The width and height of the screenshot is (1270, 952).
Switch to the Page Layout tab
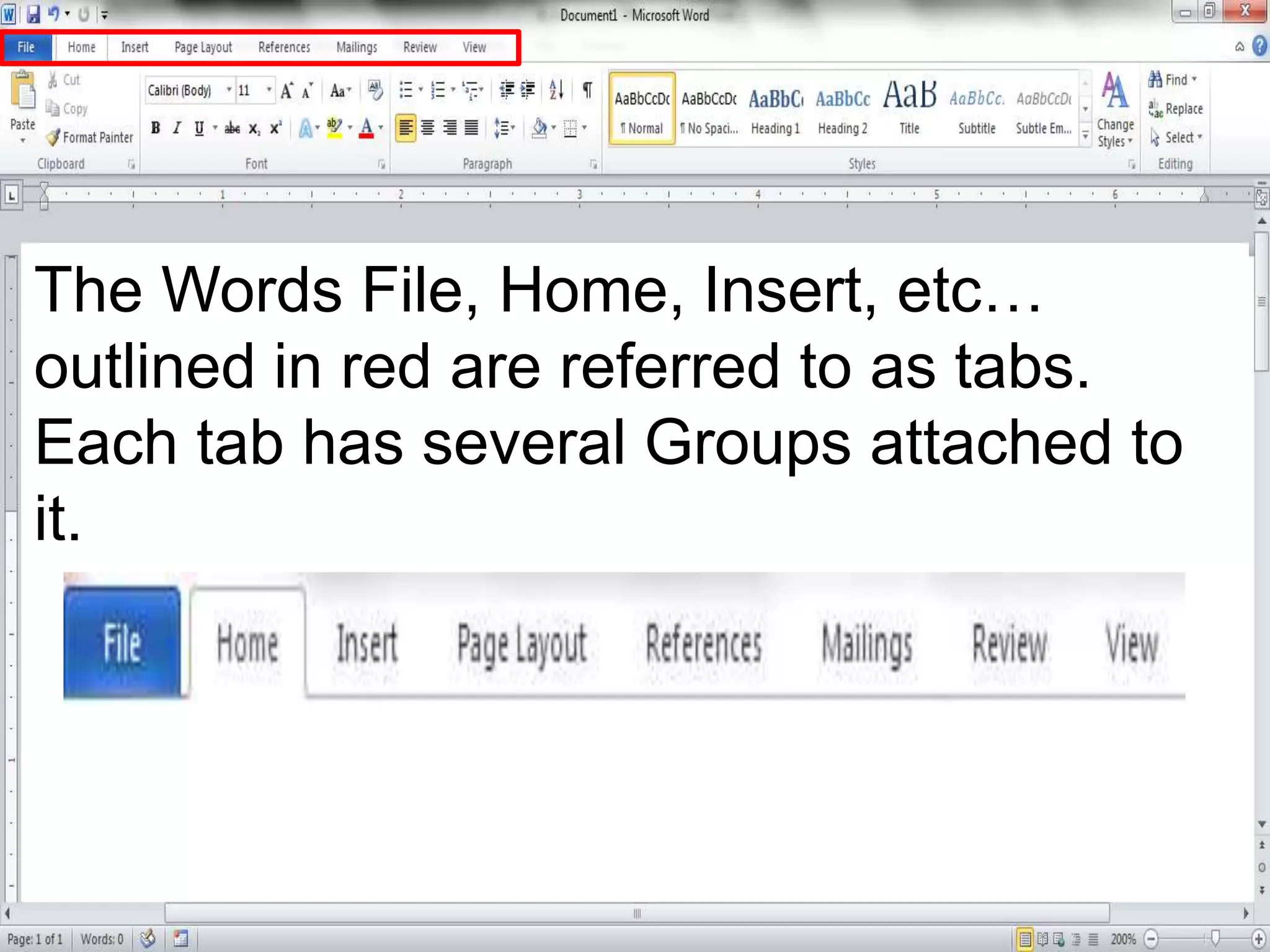tap(203, 47)
